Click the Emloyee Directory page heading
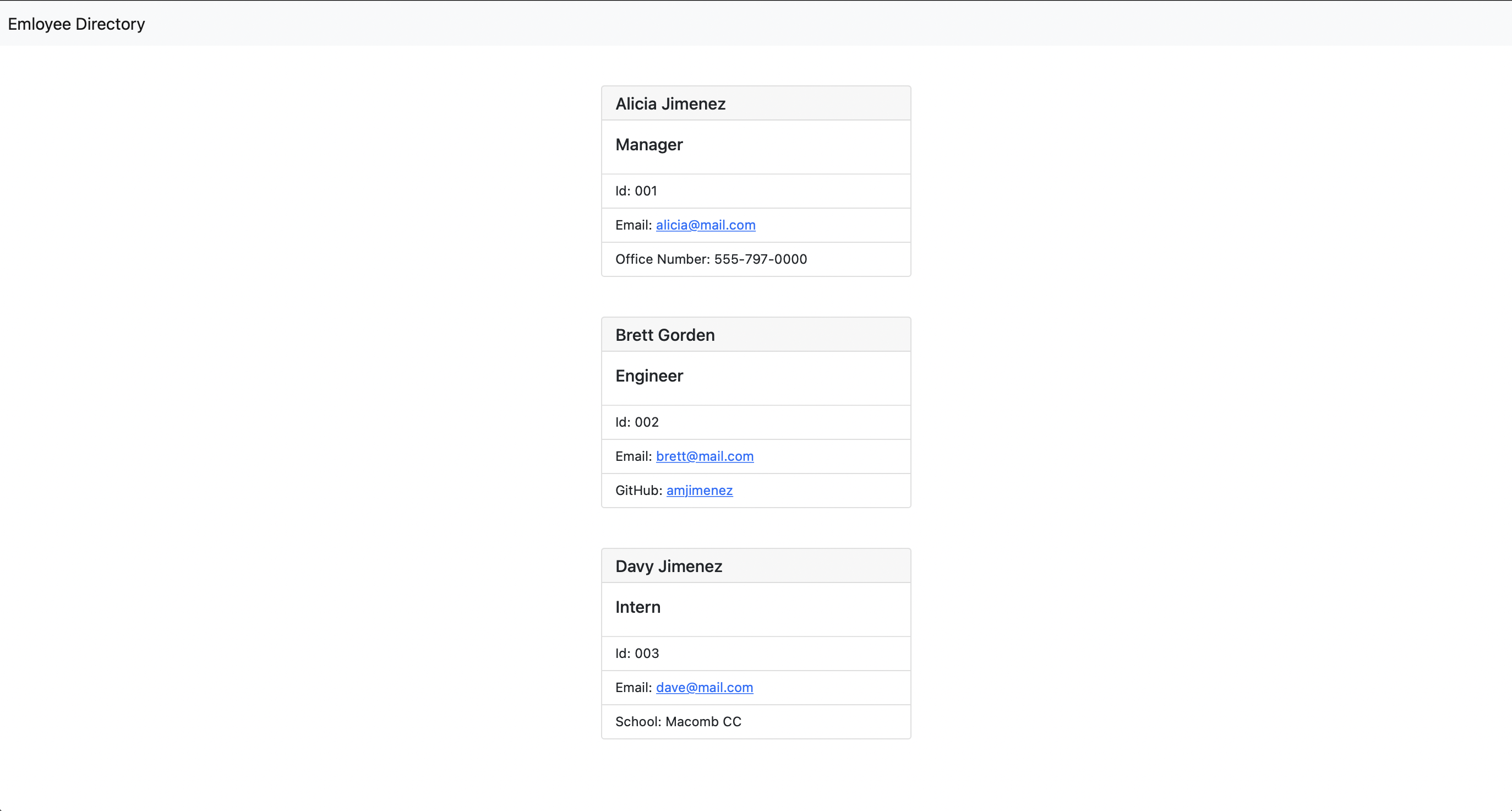The image size is (1512, 811). point(76,24)
